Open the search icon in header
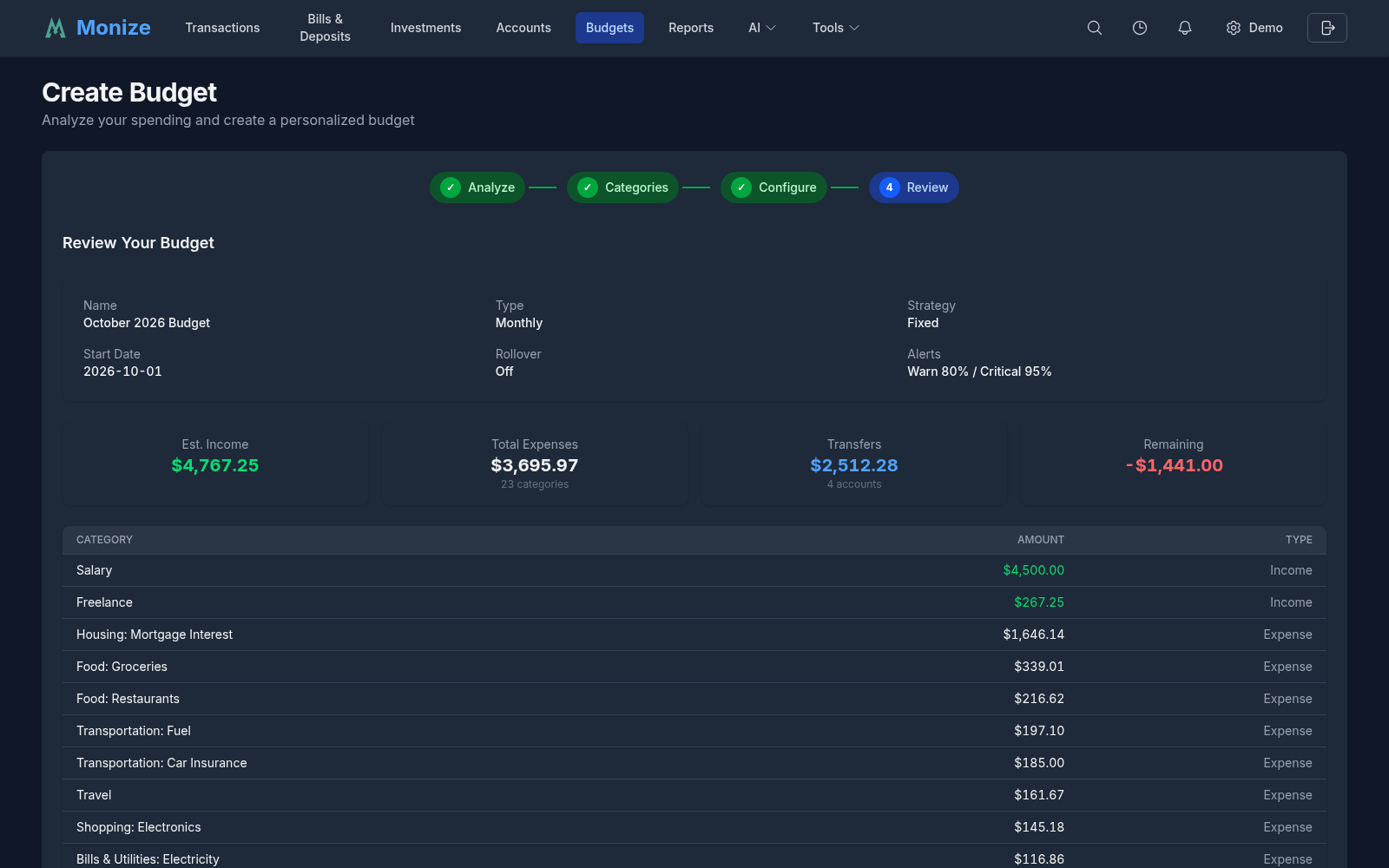Viewport: 1389px width, 868px height. tap(1095, 28)
